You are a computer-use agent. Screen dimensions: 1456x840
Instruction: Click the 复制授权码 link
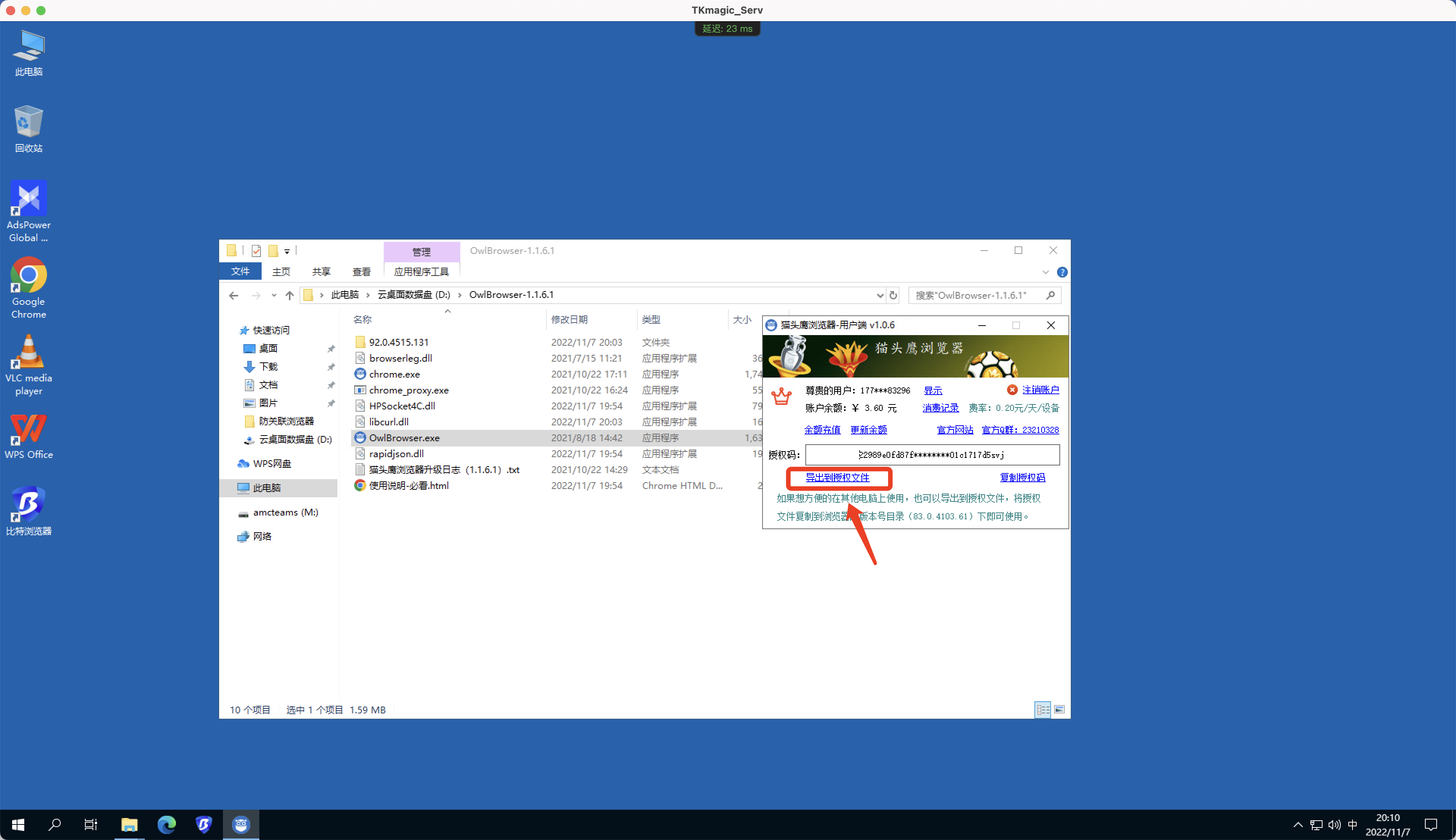click(x=1024, y=477)
